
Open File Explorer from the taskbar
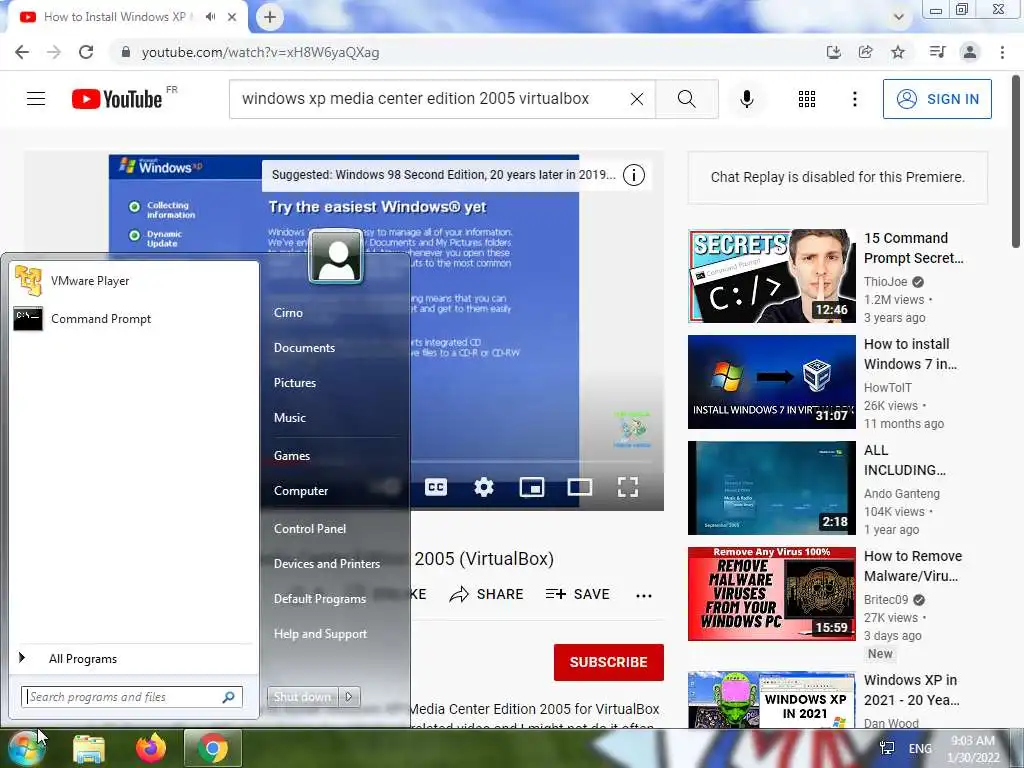coord(89,748)
